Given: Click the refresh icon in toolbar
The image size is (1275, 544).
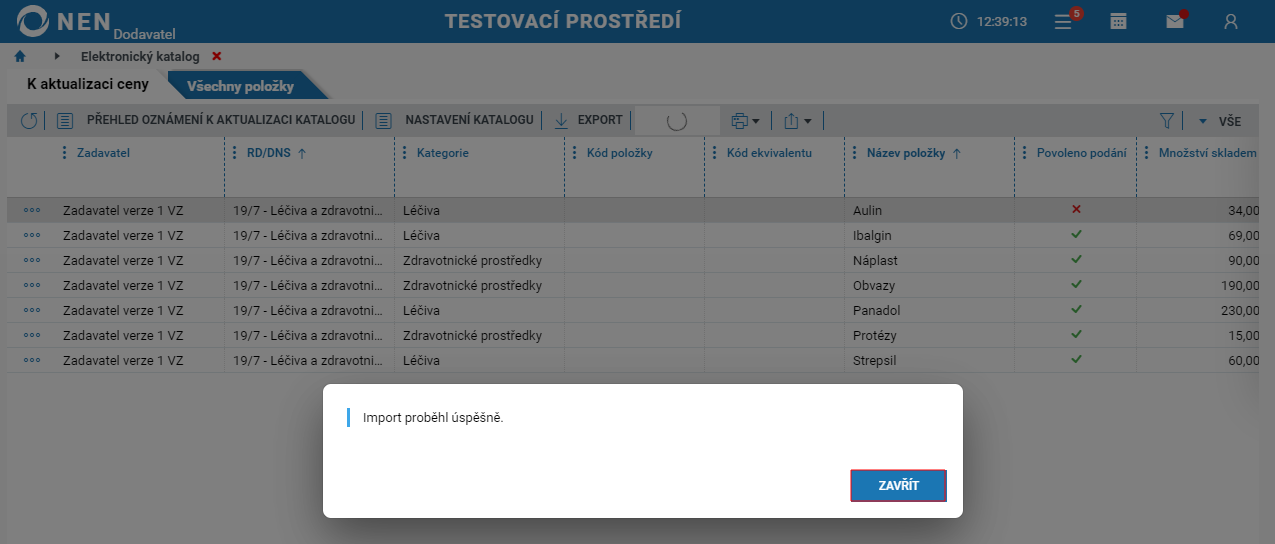Looking at the screenshot, I should coord(29,120).
